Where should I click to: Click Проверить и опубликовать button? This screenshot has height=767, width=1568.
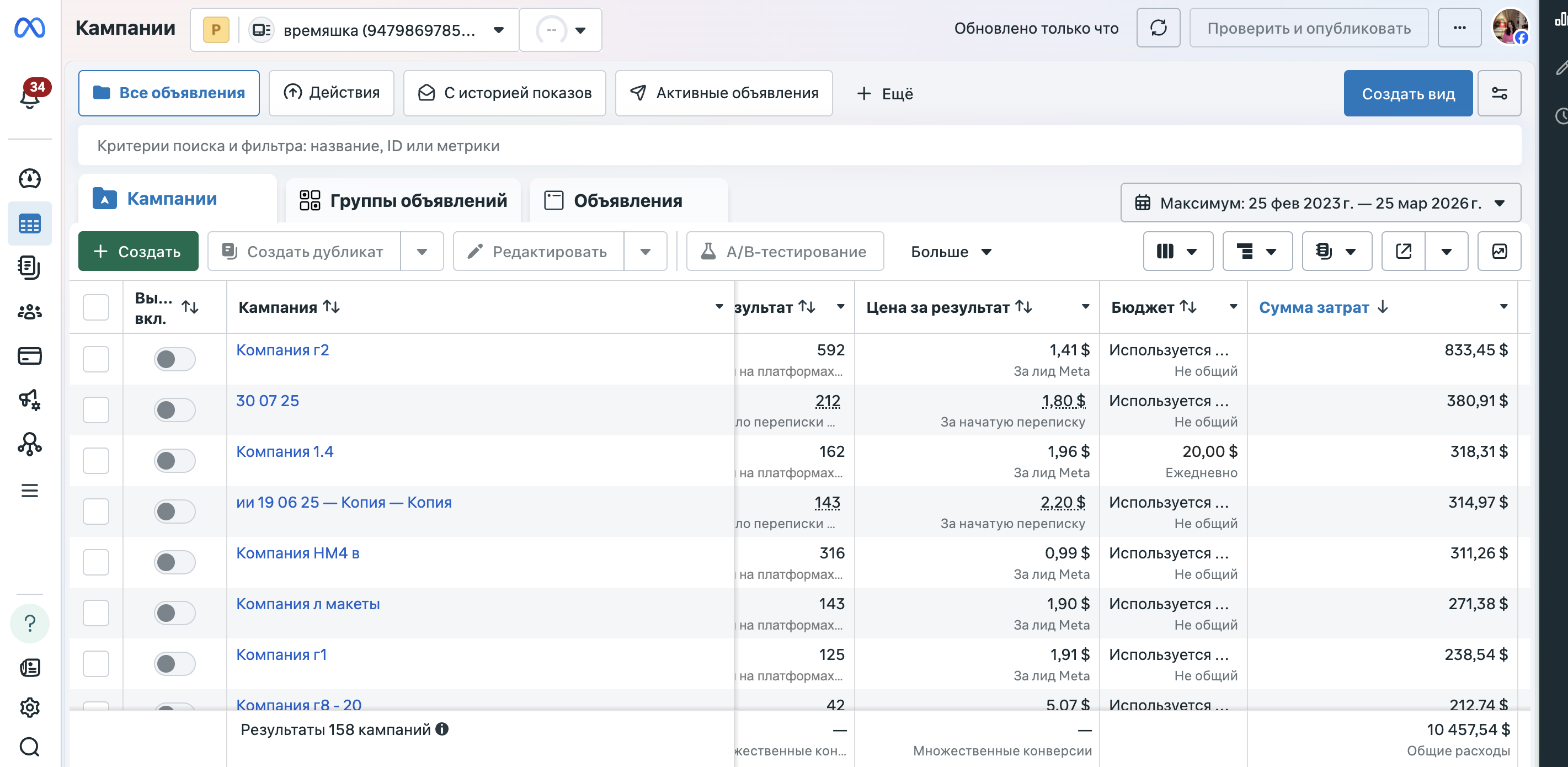[x=1309, y=28]
